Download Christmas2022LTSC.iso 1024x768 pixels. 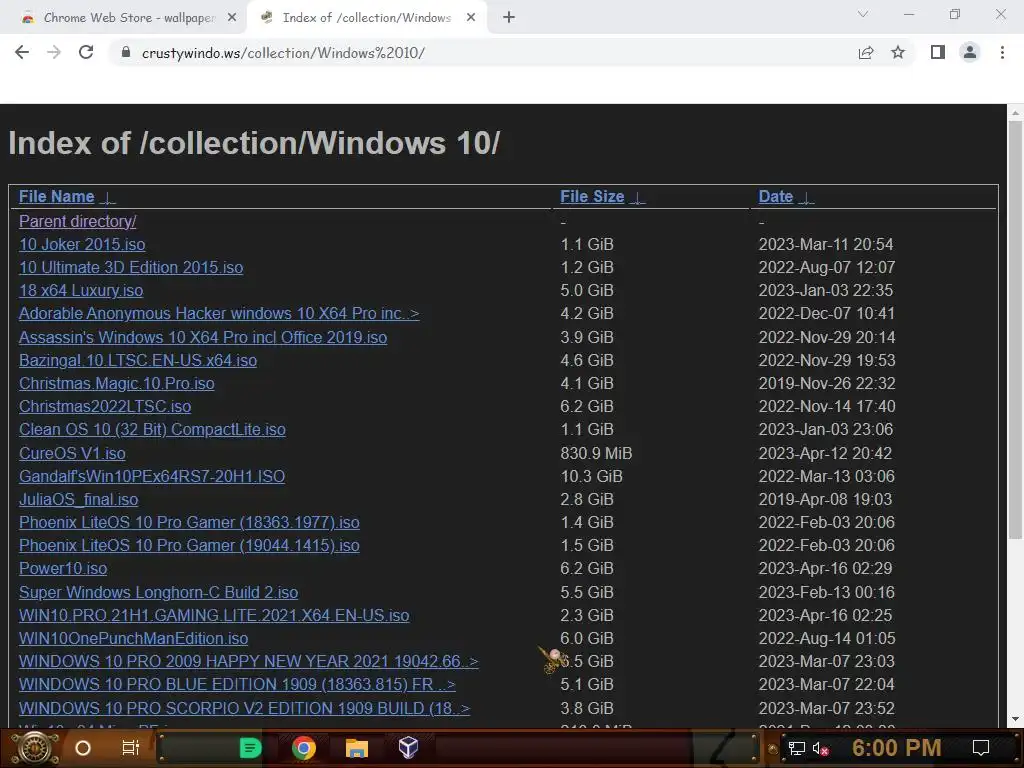pos(105,406)
